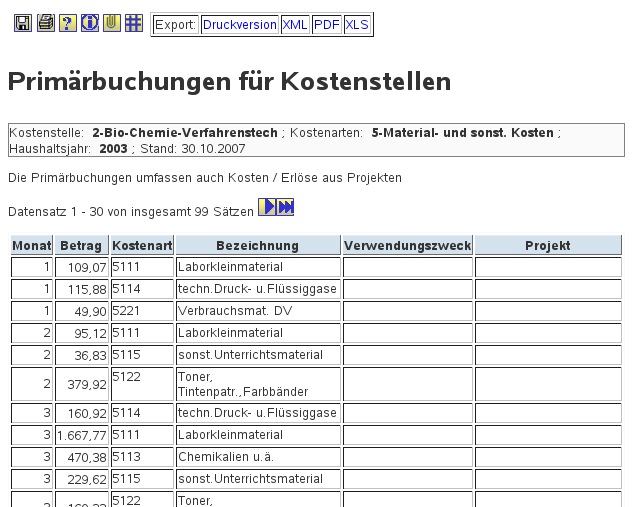Click the save (floppy disk) icon
This screenshot has height=507, width=633.
point(22,23)
